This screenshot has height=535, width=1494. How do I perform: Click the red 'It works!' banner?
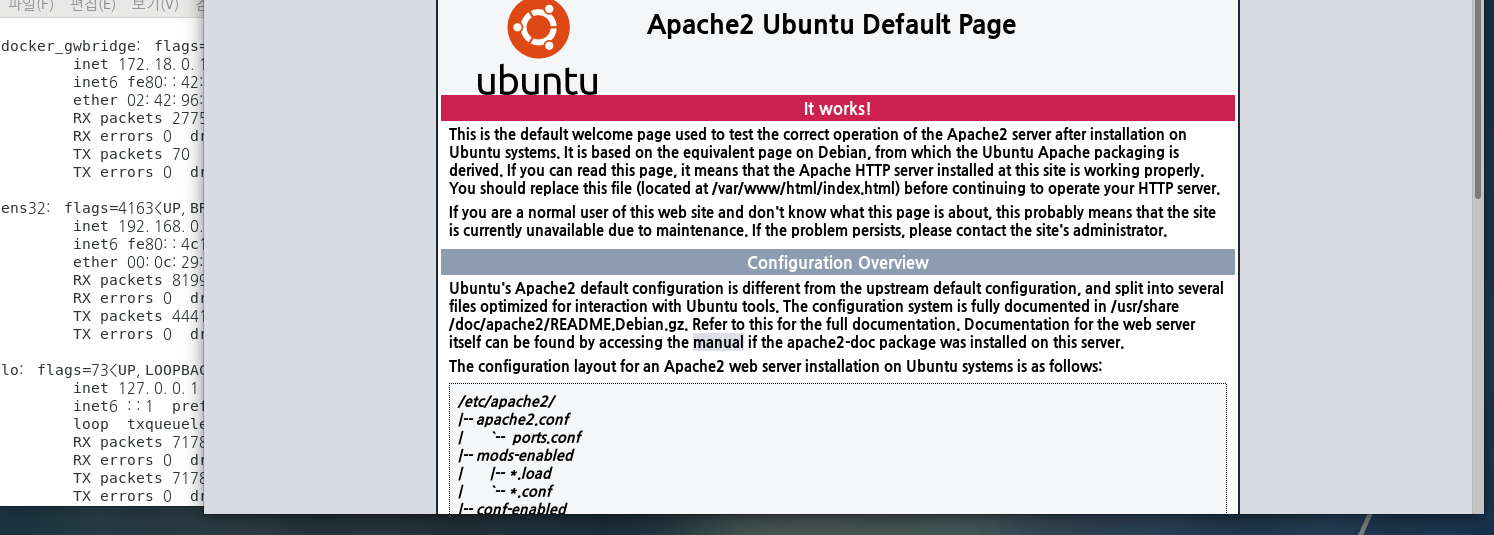pyautogui.click(x=838, y=108)
